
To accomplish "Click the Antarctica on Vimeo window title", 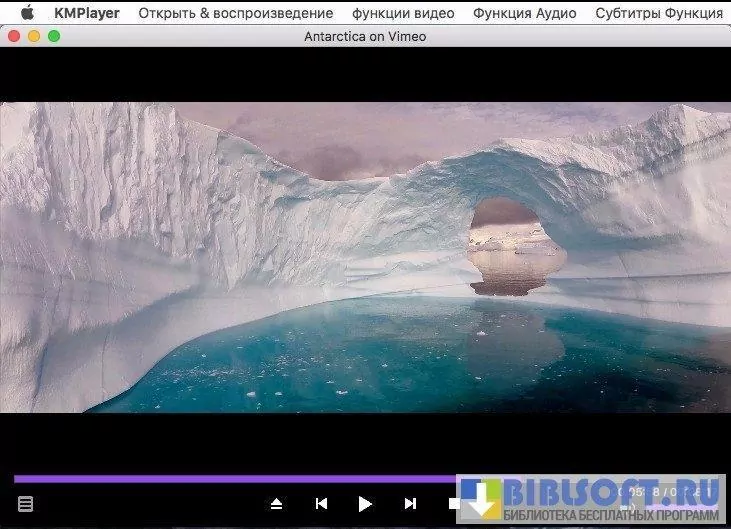I will click(x=365, y=36).
